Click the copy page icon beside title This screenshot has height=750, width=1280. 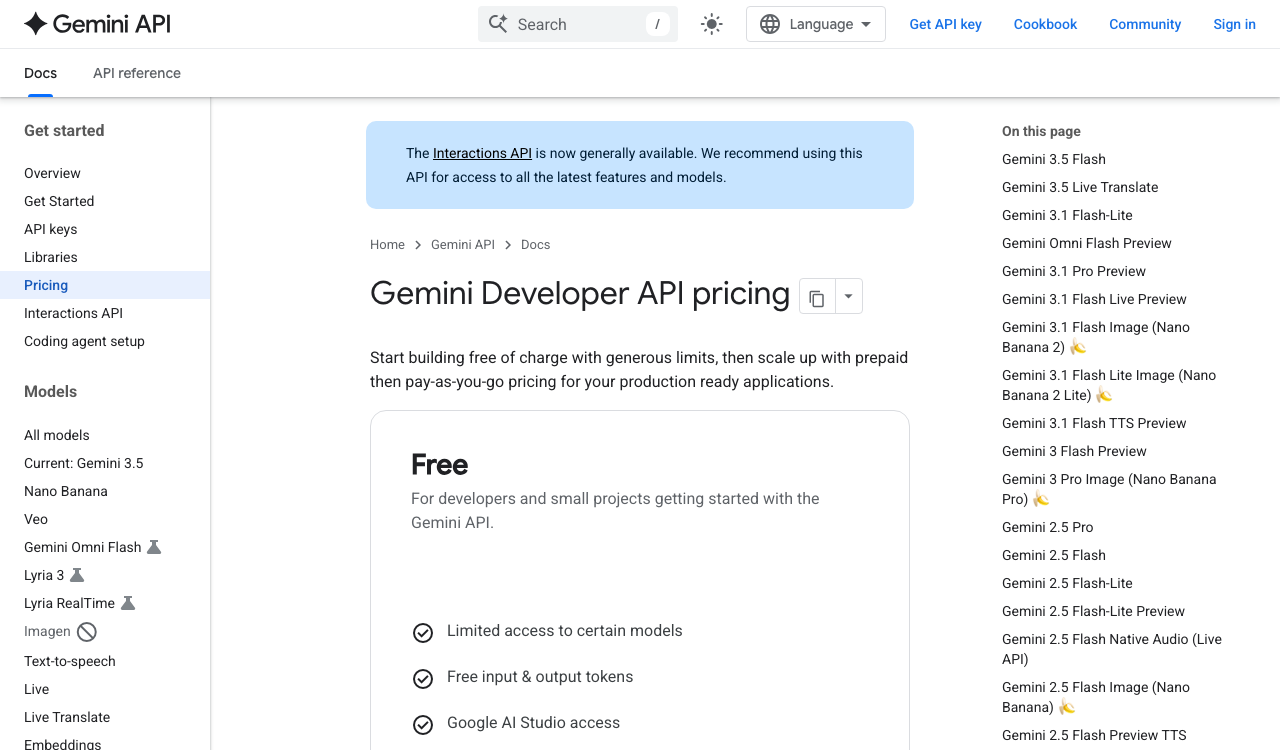click(x=817, y=297)
